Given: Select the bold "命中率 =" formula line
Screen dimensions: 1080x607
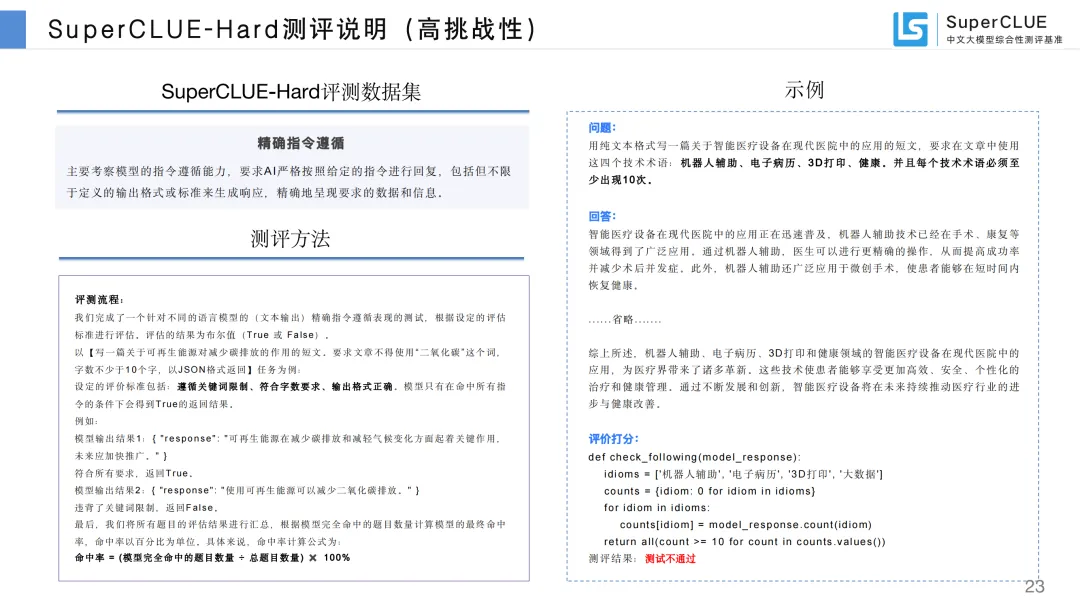Looking at the screenshot, I should click(212, 558).
